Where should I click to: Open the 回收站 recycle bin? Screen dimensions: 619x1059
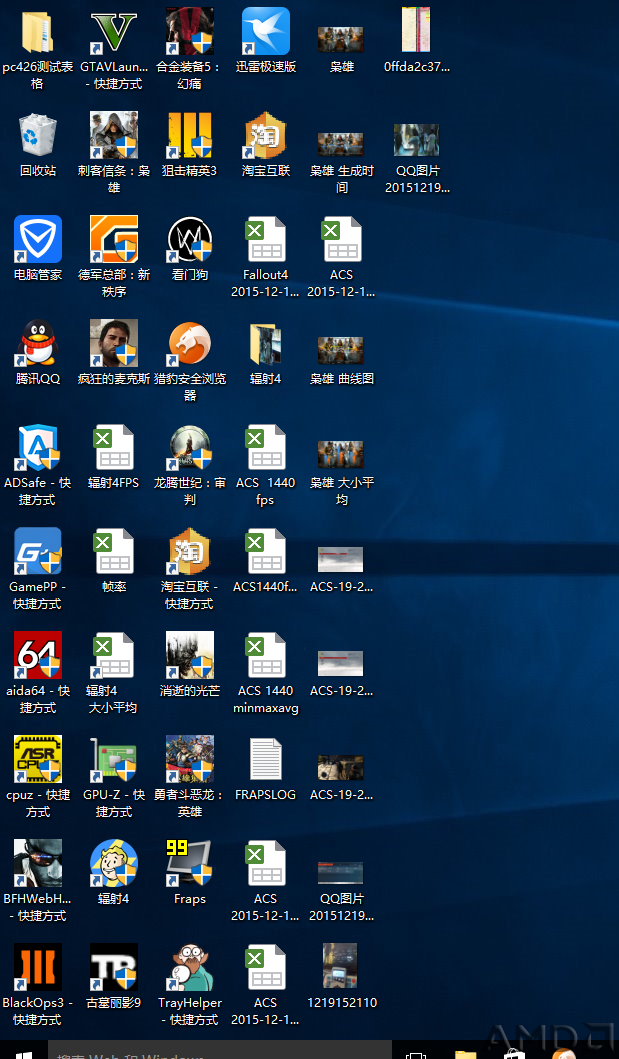click(x=38, y=136)
